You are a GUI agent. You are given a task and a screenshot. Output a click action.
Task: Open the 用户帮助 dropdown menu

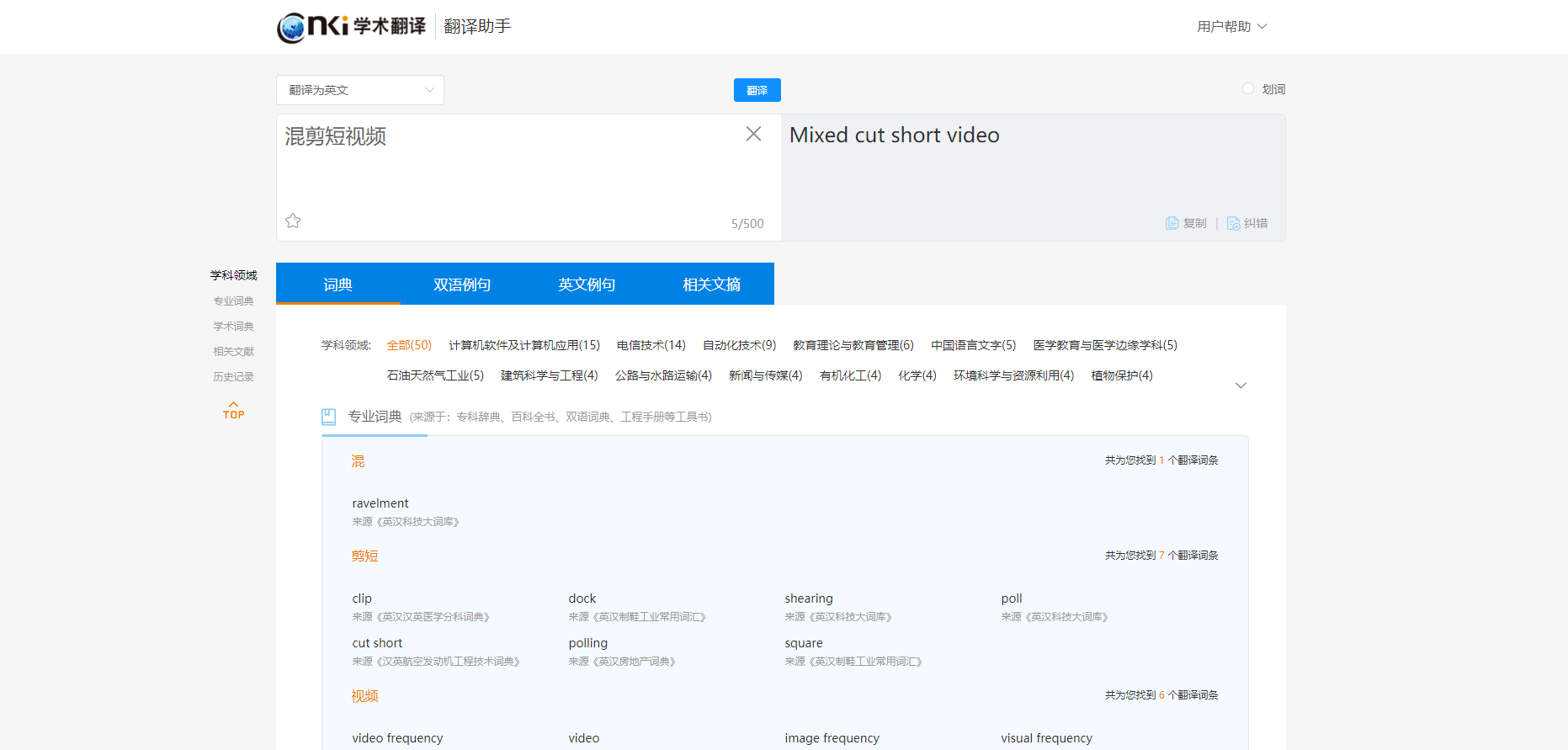tap(1231, 27)
